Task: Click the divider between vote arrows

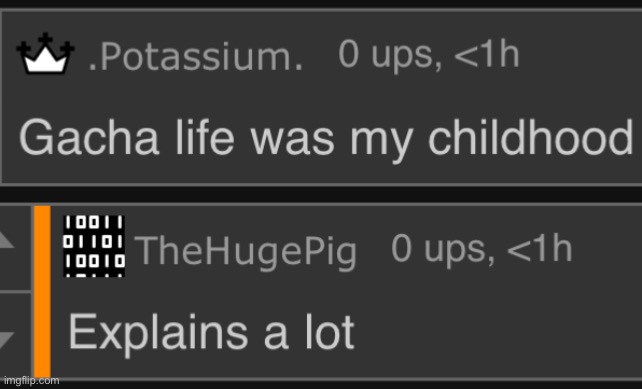Action: click(16, 292)
